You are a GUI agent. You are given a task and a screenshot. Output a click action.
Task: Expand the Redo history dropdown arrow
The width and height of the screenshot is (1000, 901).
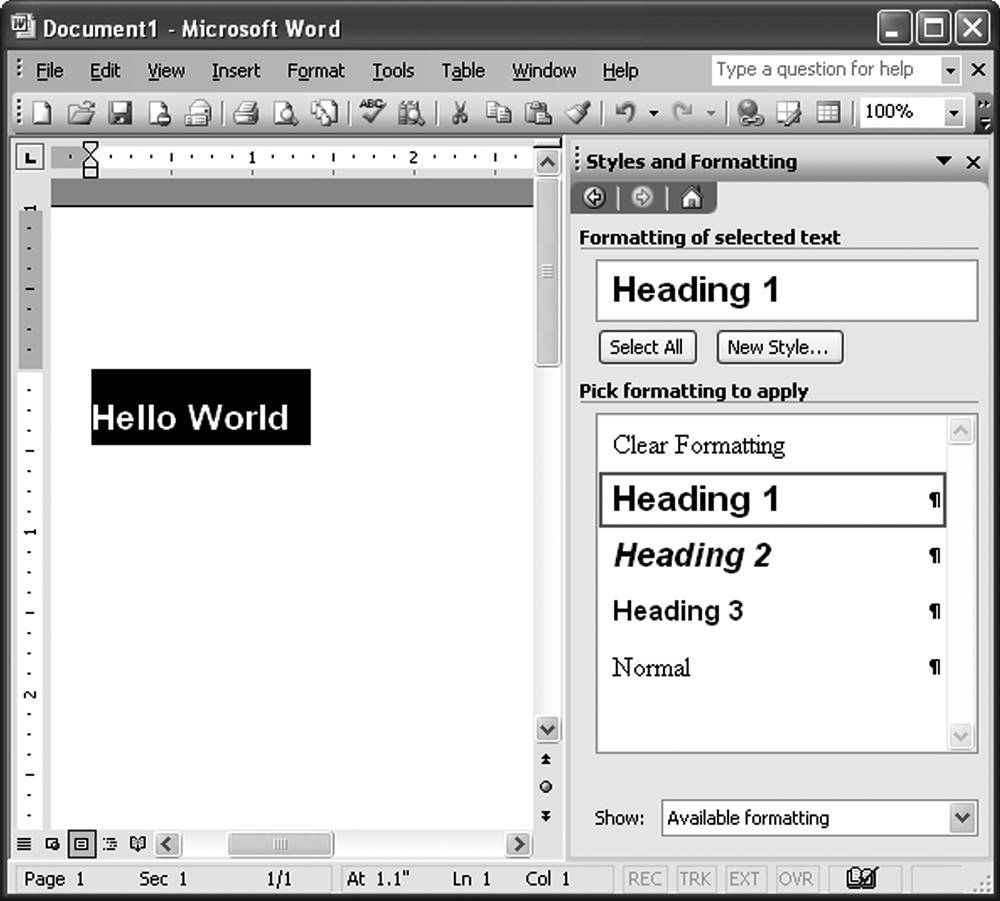[710, 114]
